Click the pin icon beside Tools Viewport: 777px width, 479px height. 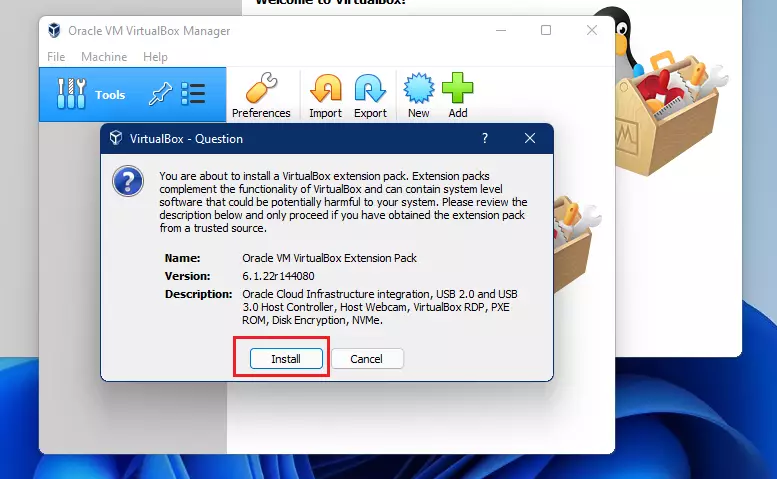161,94
